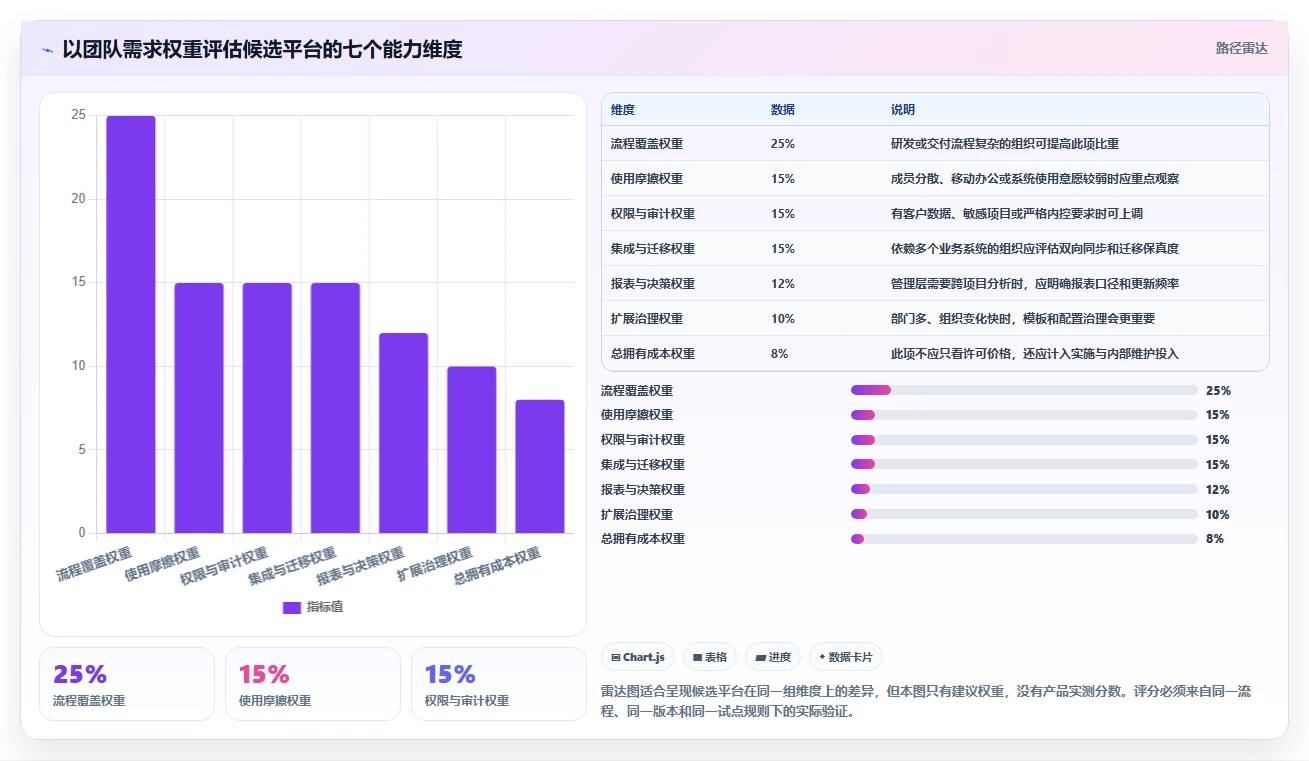
Task: Click the 使用摩擦权重 progress bar
Action: [x=1024, y=415]
